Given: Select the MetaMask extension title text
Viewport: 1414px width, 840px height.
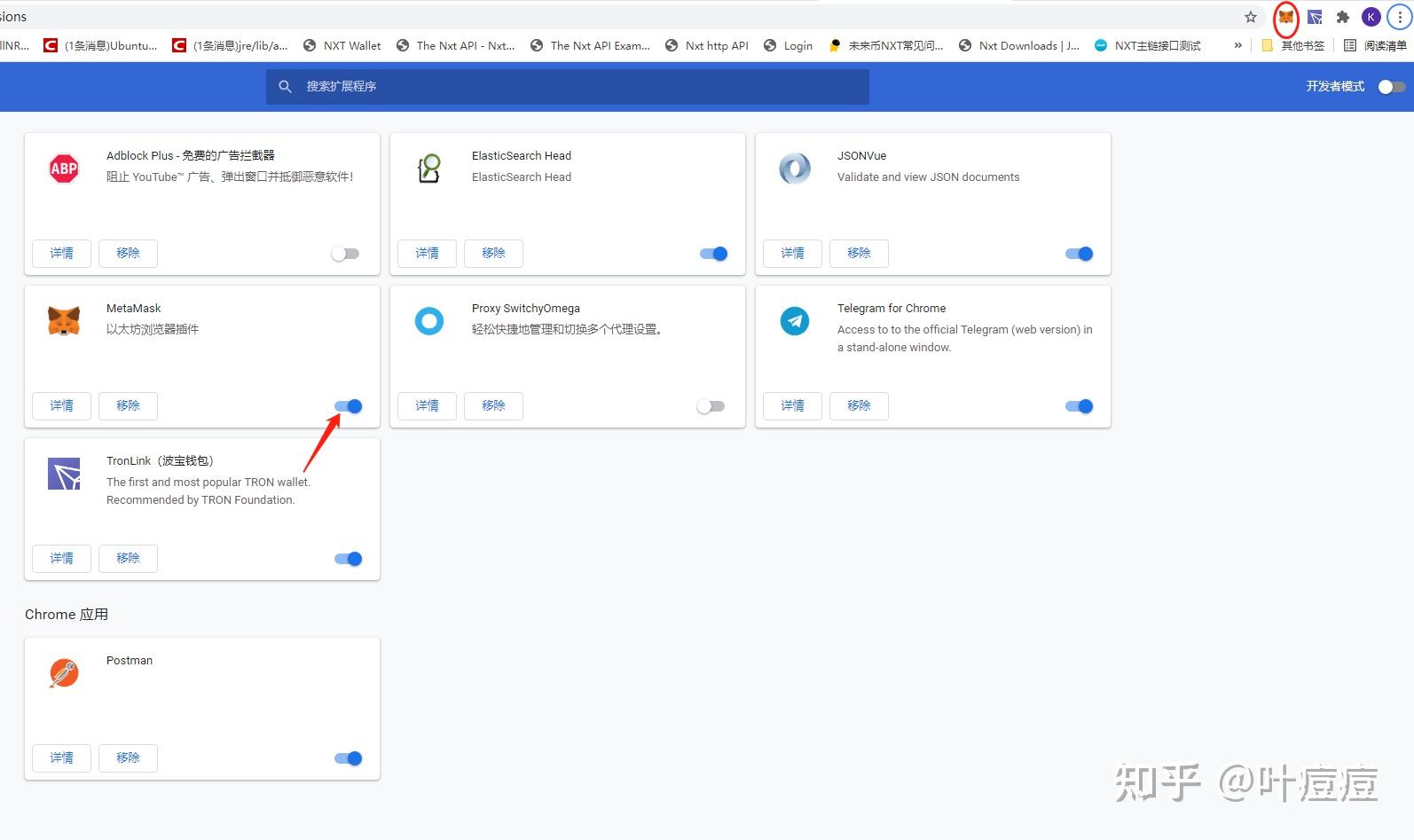Looking at the screenshot, I should click(x=134, y=309).
